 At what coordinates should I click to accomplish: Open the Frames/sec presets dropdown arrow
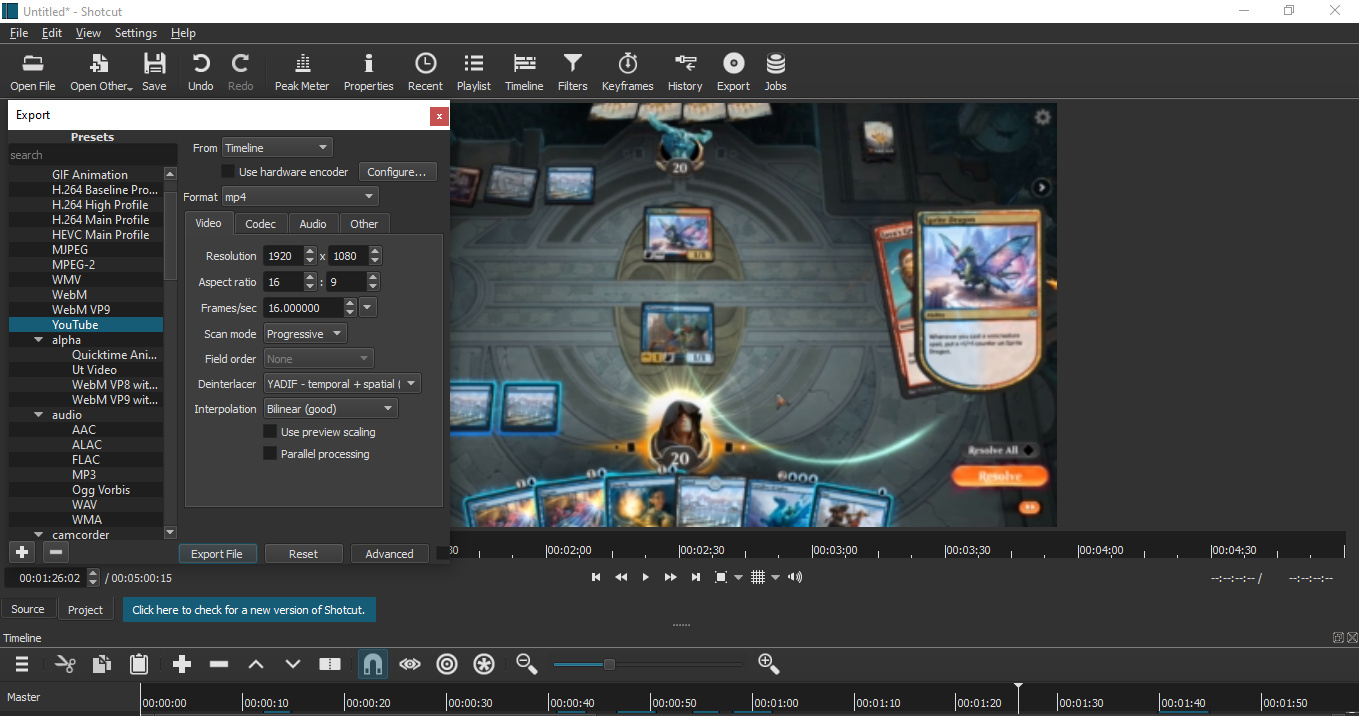point(368,308)
